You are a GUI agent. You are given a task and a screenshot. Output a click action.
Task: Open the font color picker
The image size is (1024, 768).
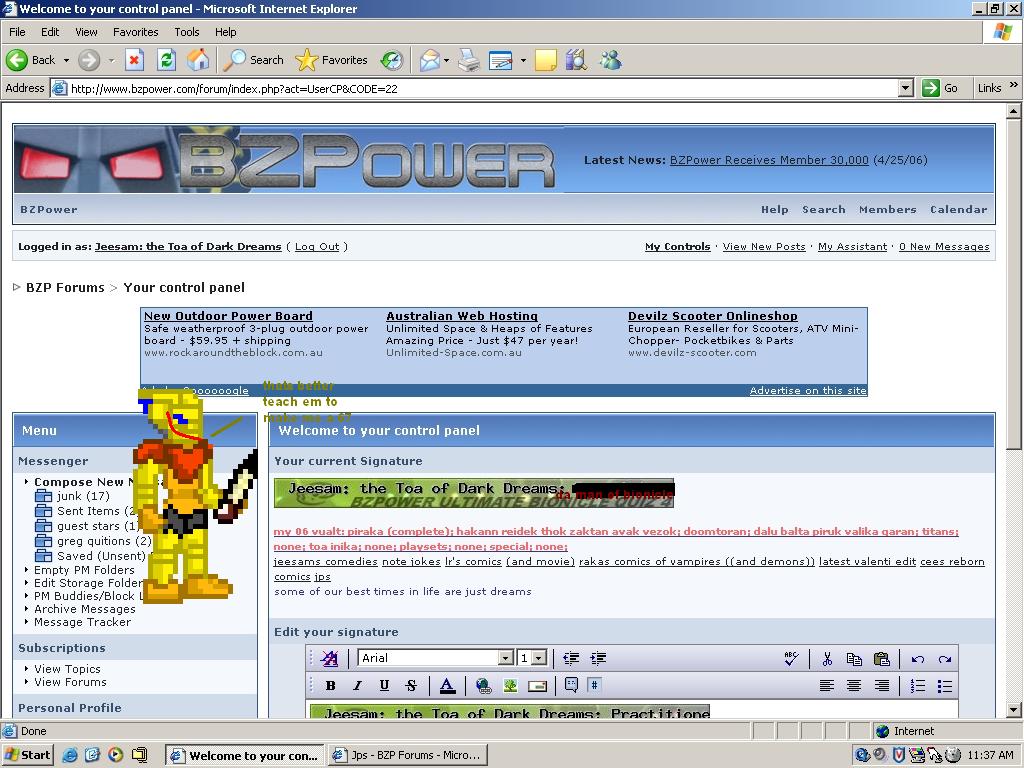tap(447, 685)
